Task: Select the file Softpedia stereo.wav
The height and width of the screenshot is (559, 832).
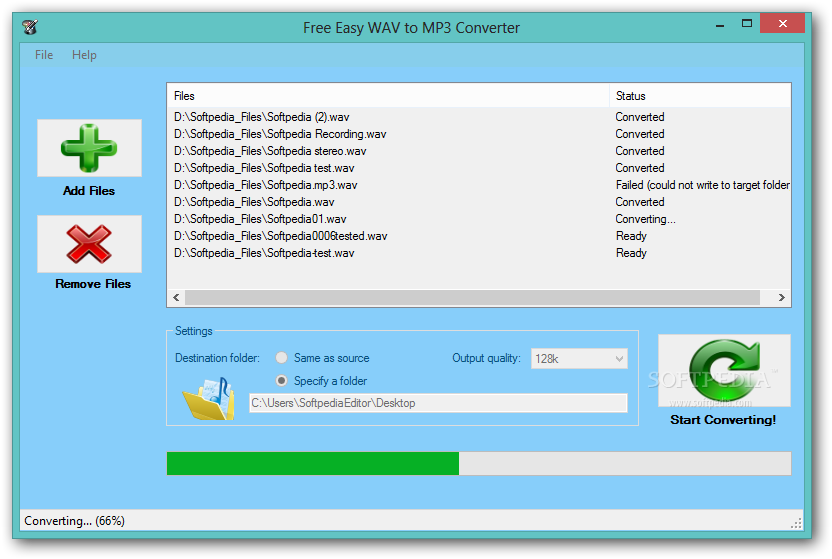Action: [x=270, y=151]
